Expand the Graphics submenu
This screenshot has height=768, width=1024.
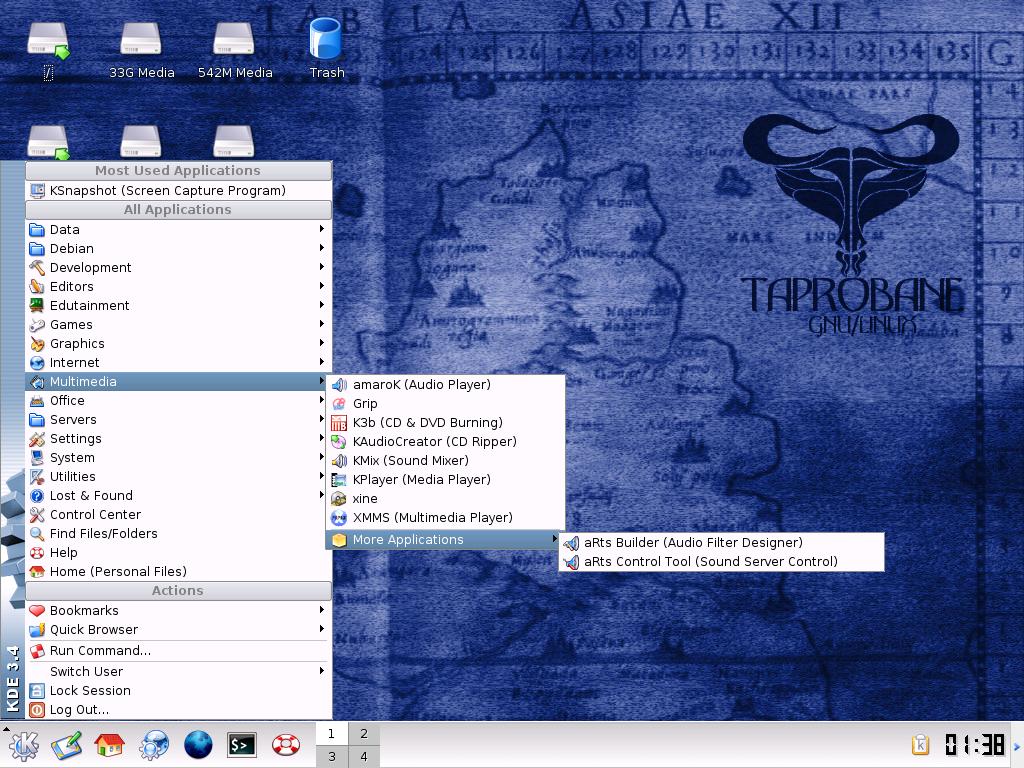coord(178,344)
